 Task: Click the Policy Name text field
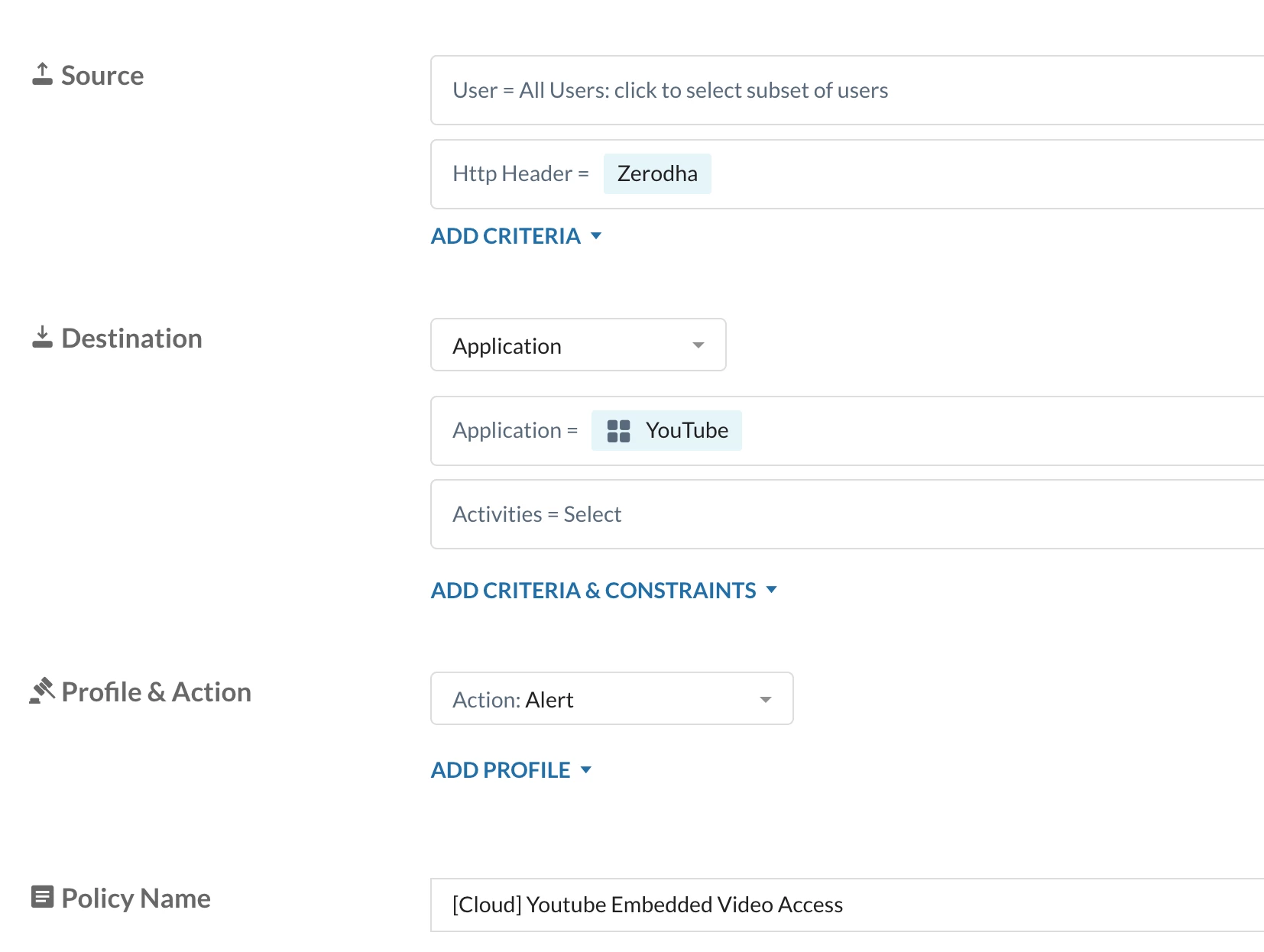[x=841, y=905]
